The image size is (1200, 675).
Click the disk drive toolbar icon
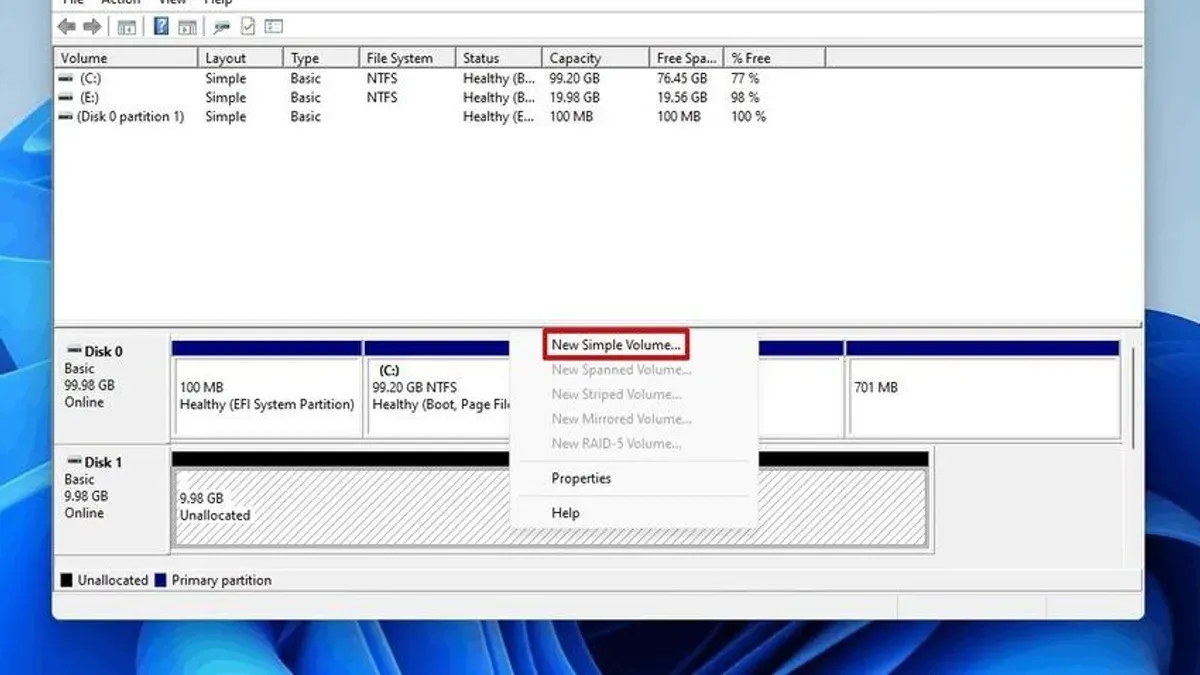(222, 27)
